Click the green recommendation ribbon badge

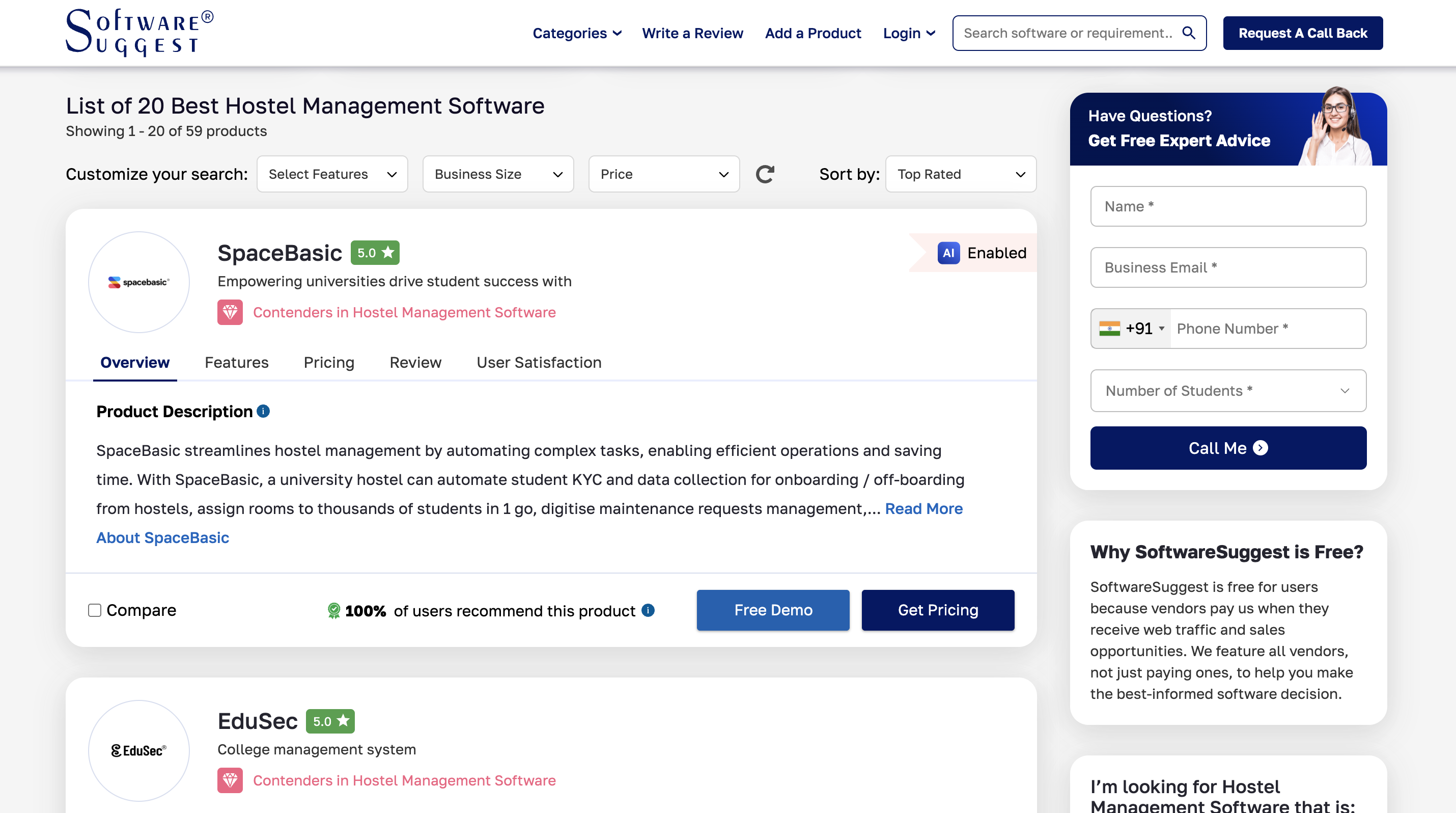click(x=333, y=611)
